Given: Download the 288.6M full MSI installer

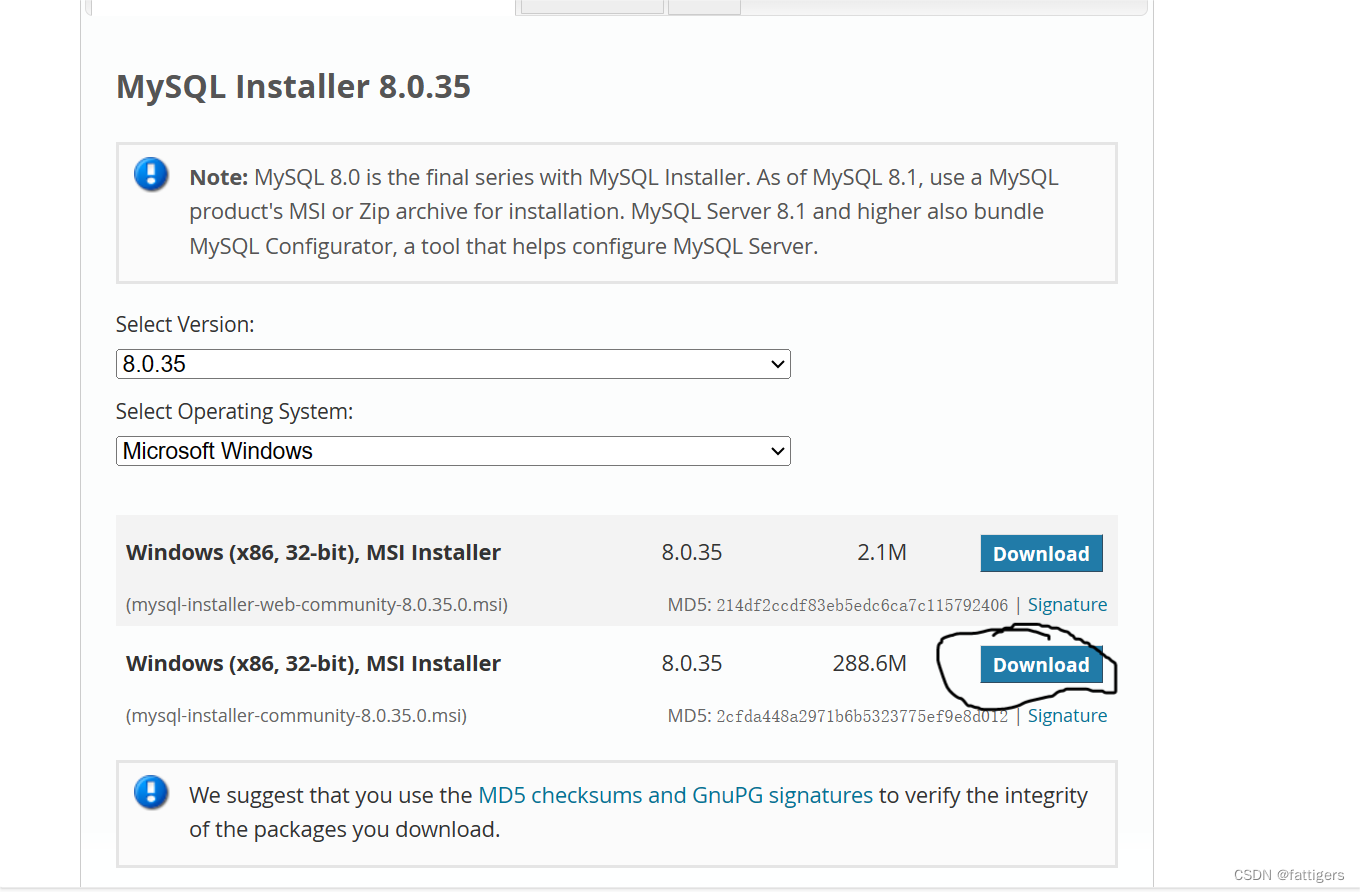Looking at the screenshot, I should click(1041, 665).
